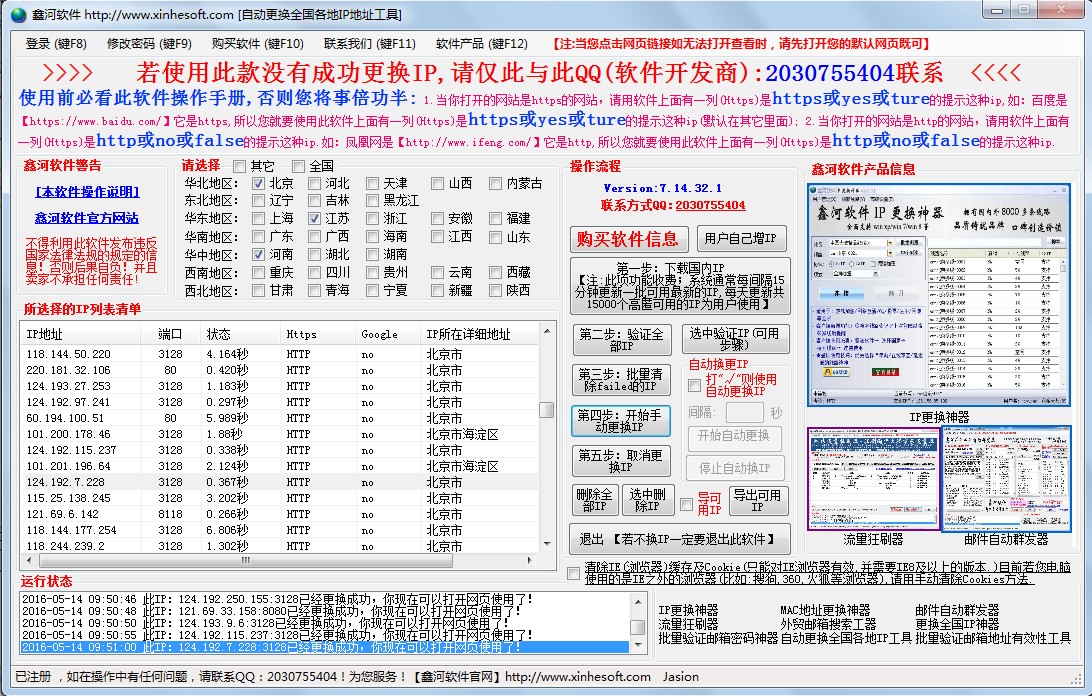Click the MAC地址更换神器 product name

(x=825, y=610)
